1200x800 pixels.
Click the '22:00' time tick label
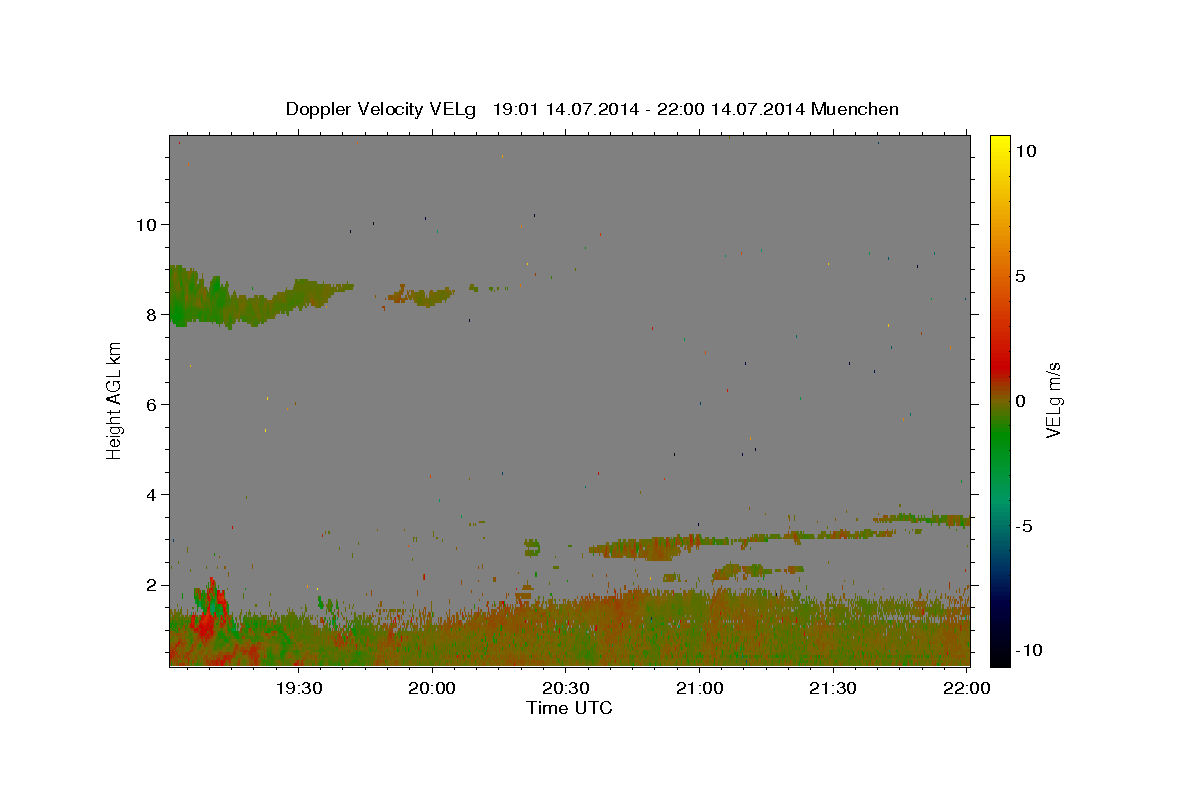click(x=966, y=688)
